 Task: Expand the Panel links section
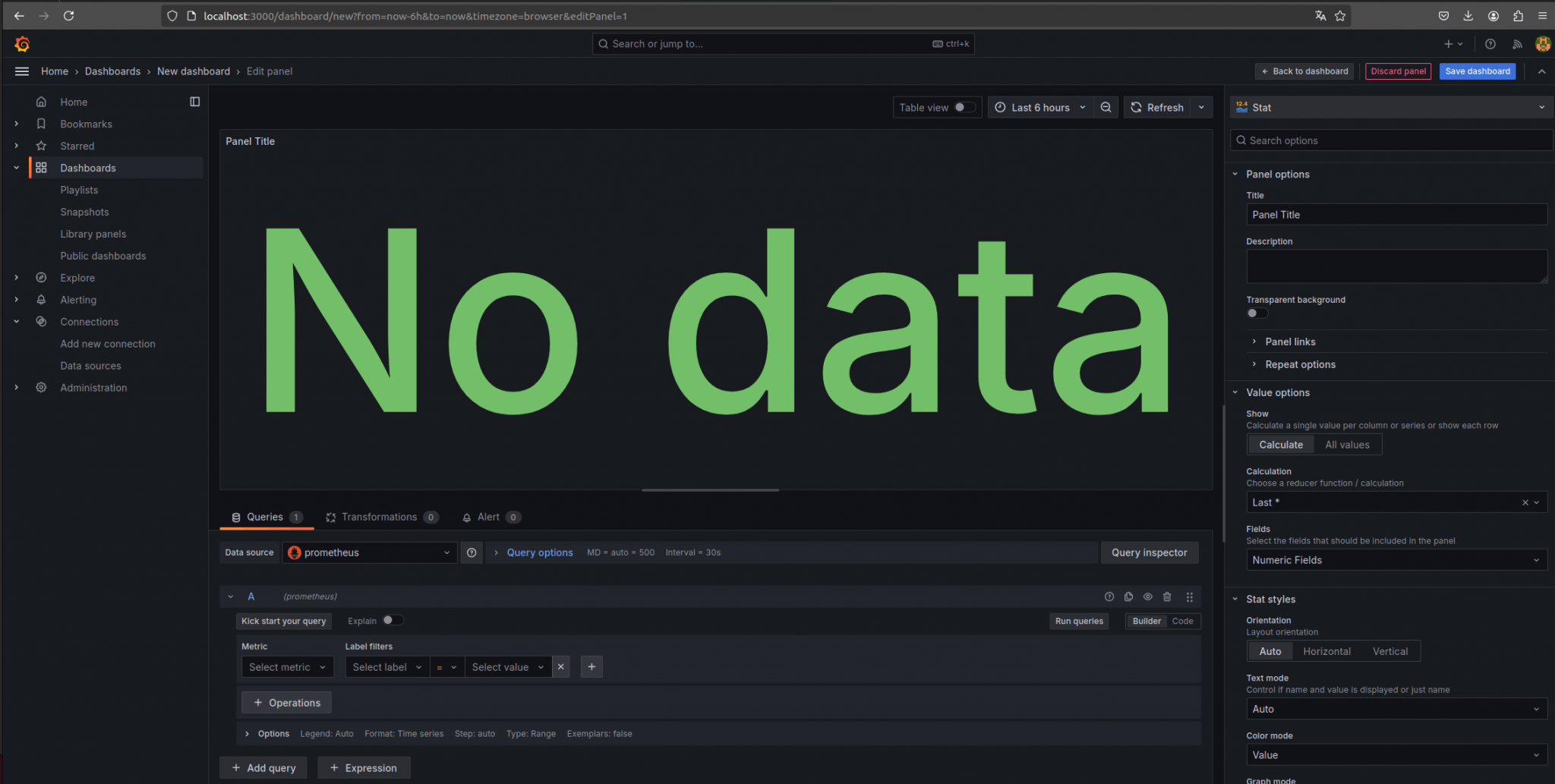coord(1290,342)
